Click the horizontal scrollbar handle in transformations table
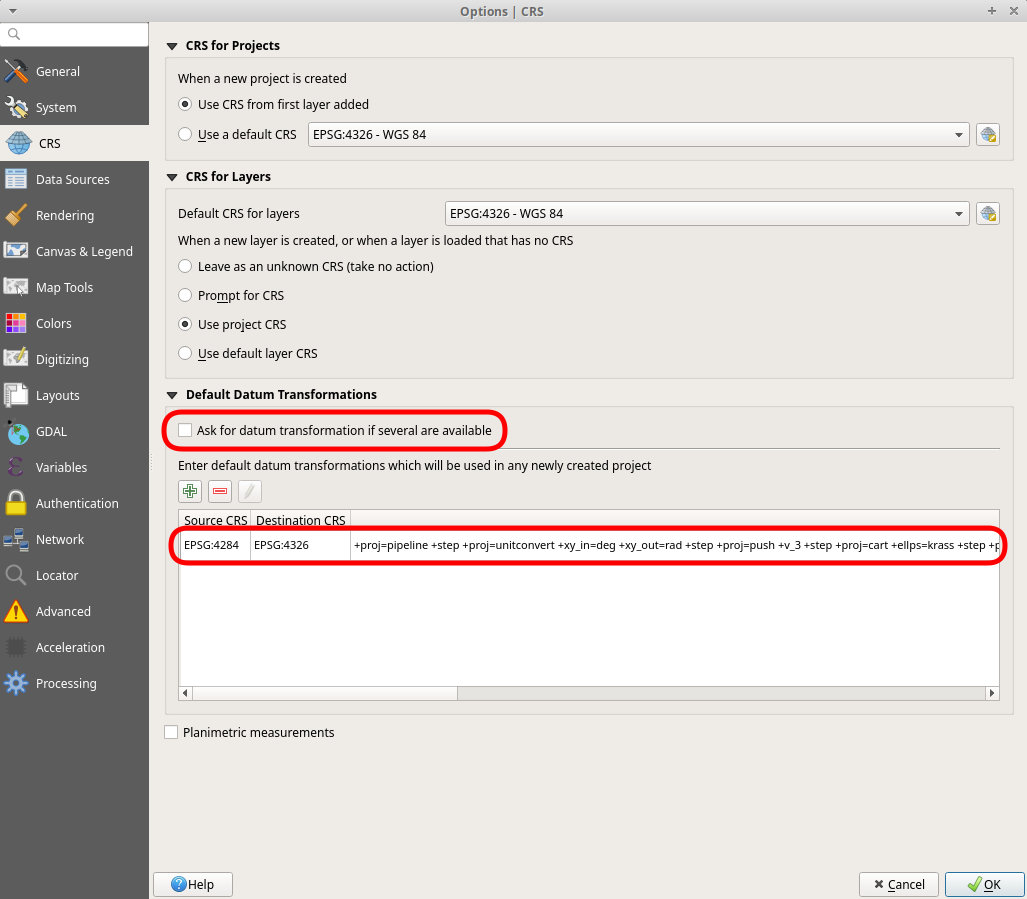This screenshot has height=899, width=1027. coord(325,693)
